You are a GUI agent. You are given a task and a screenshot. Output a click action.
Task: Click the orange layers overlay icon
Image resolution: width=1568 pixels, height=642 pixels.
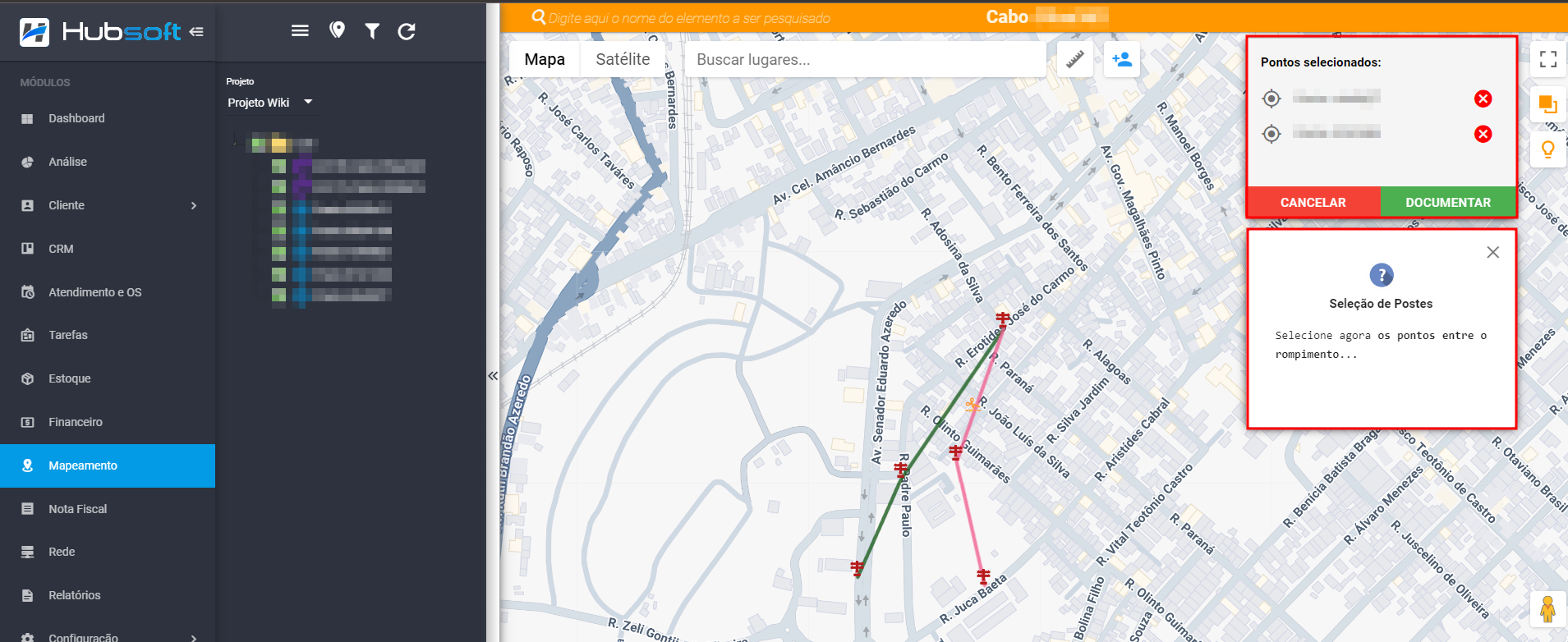tap(1548, 104)
